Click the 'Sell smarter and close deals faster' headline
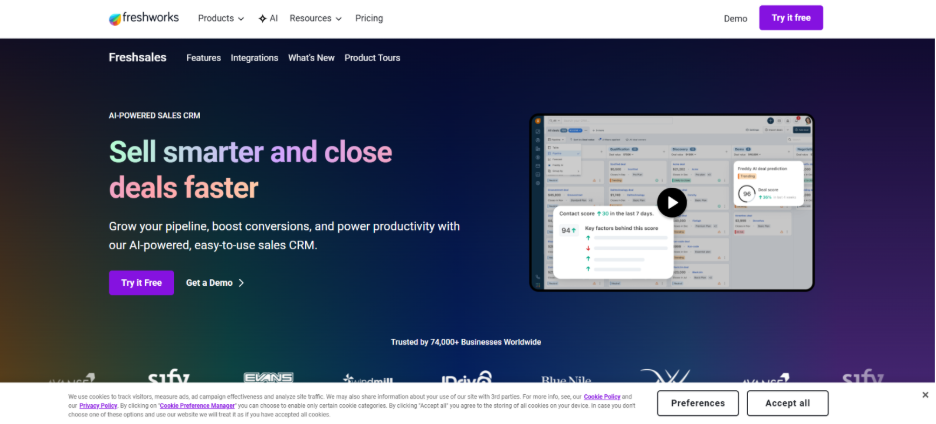The height and width of the screenshot is (424, 936). [251, 170]
